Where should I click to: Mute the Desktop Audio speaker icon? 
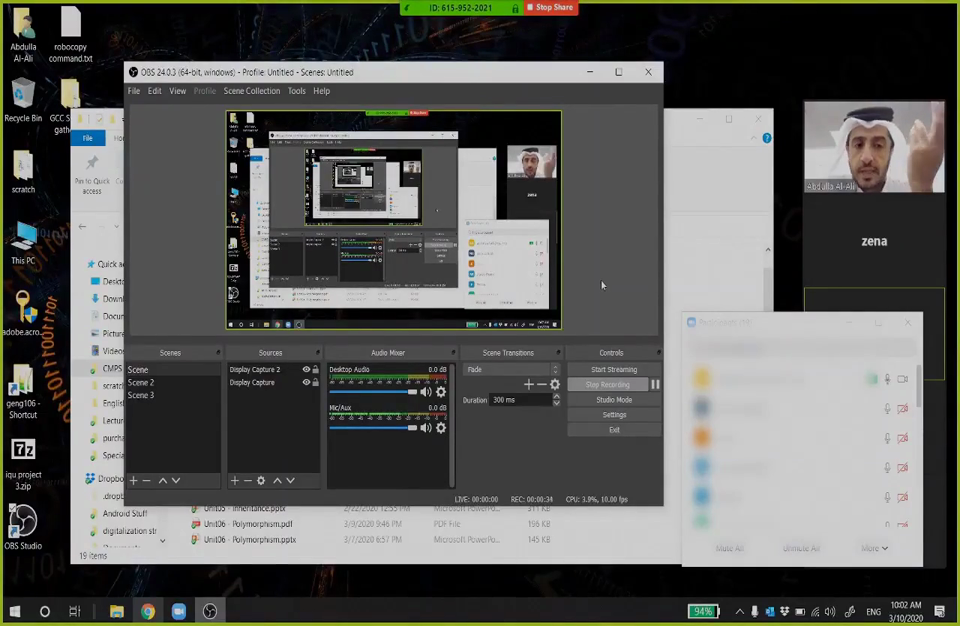pyautogui.click(x=426, y=392)
